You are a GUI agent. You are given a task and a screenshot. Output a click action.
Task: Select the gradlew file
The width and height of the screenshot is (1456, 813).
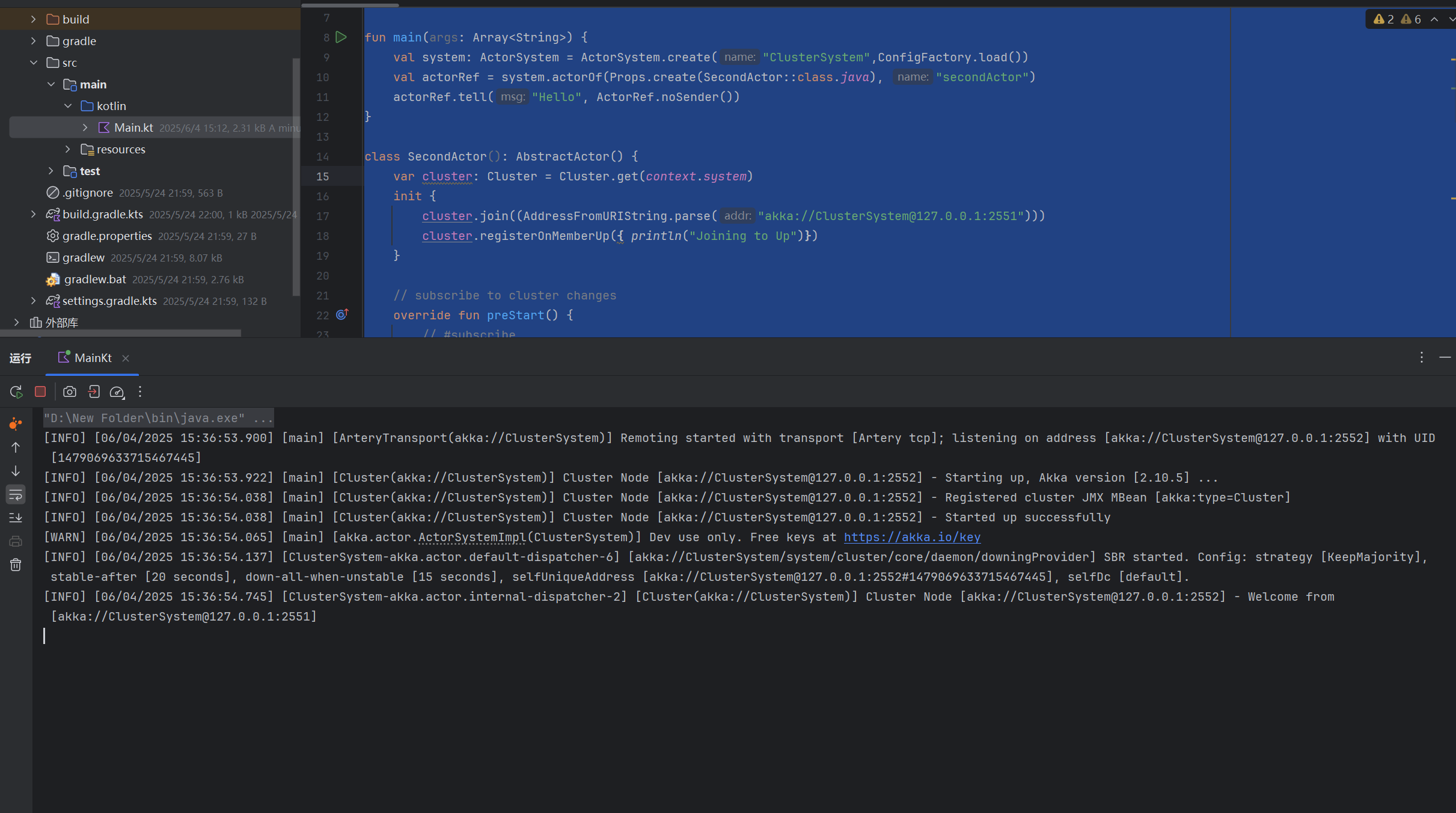[84, 257]
